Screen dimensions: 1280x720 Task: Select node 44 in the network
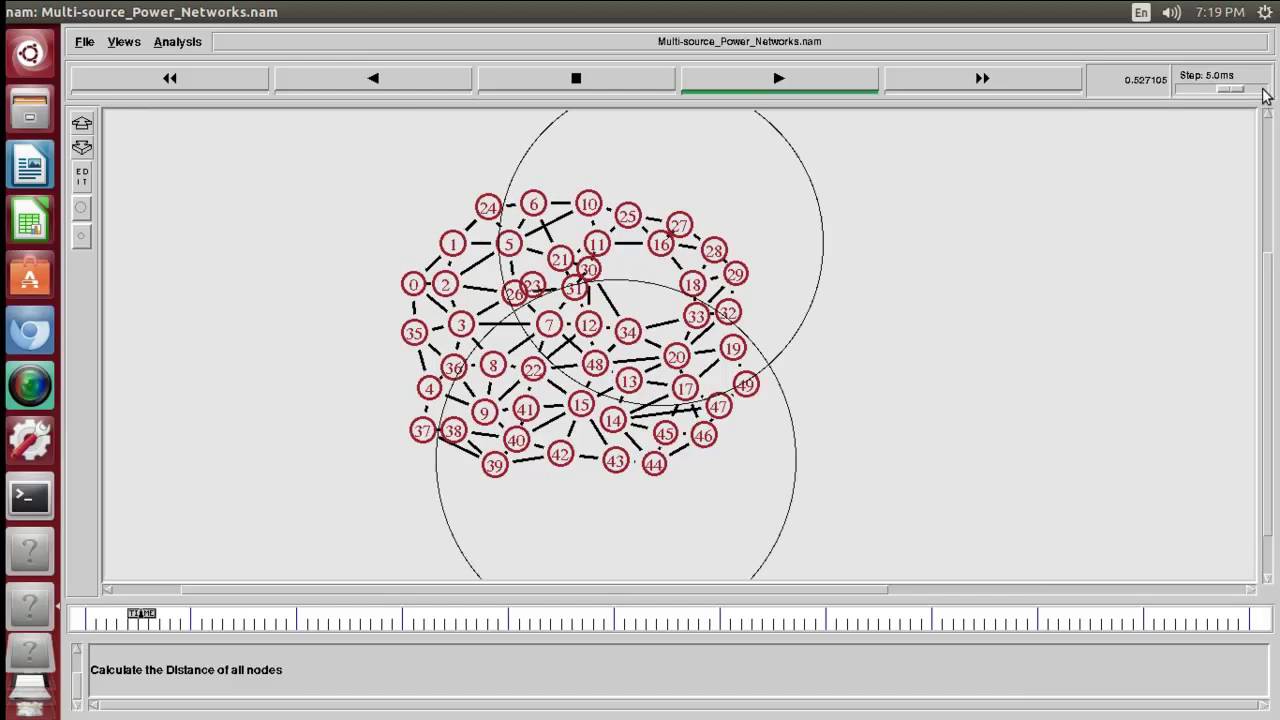pyautogui.click(x=654, y=464)
